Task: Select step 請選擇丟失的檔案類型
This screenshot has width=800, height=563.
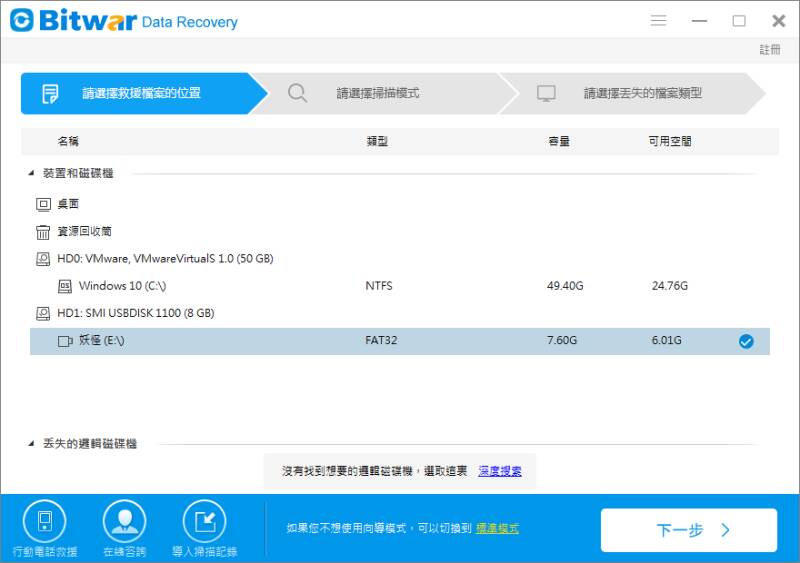Action: click(633, 93)
